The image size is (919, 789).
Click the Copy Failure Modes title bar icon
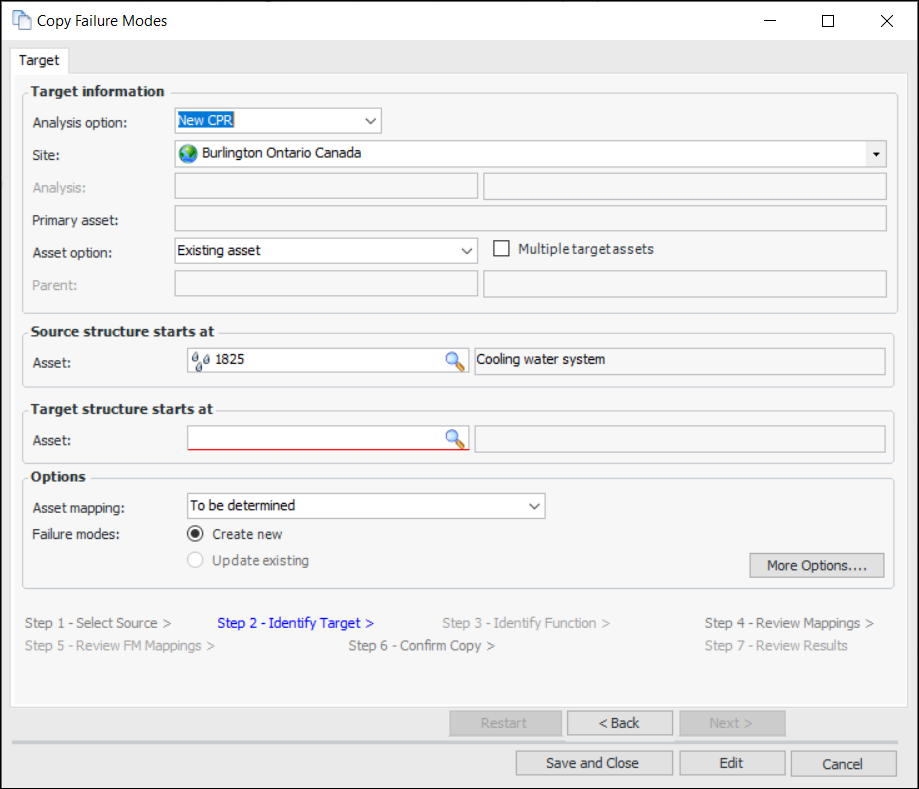pyautogui.click(x=21, y=20)
